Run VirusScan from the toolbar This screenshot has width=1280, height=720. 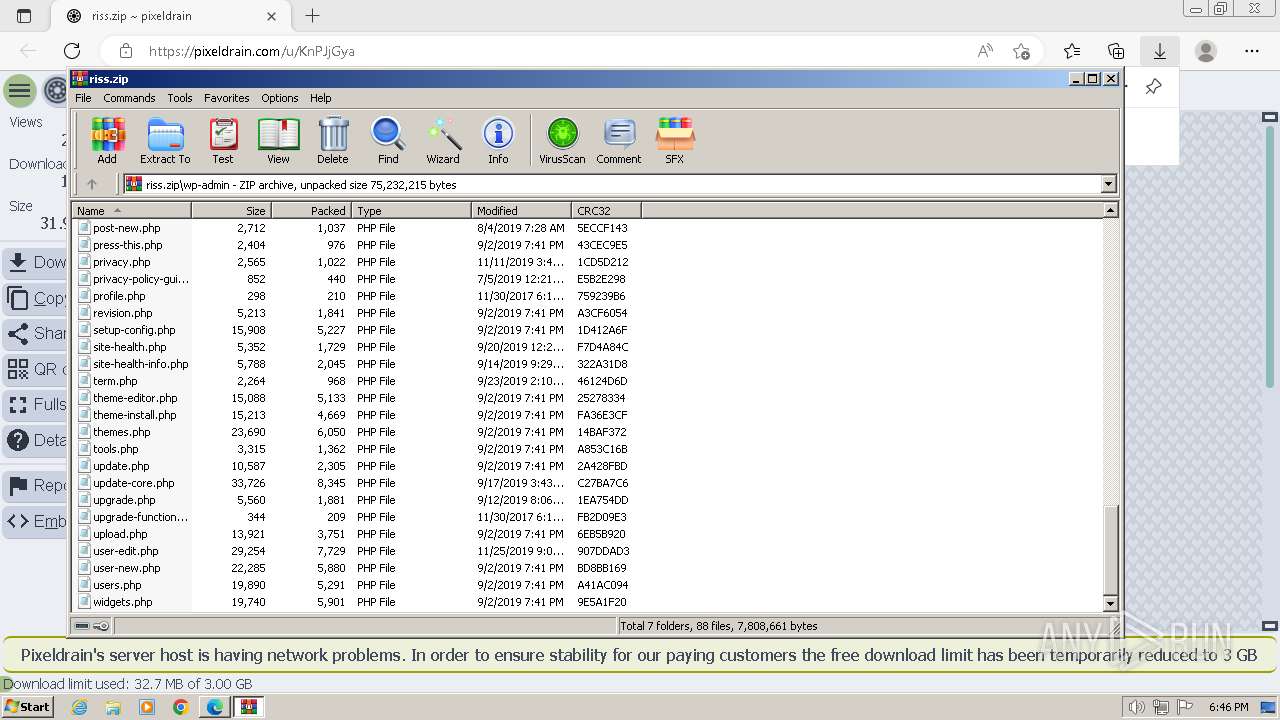tap(562, 140)
